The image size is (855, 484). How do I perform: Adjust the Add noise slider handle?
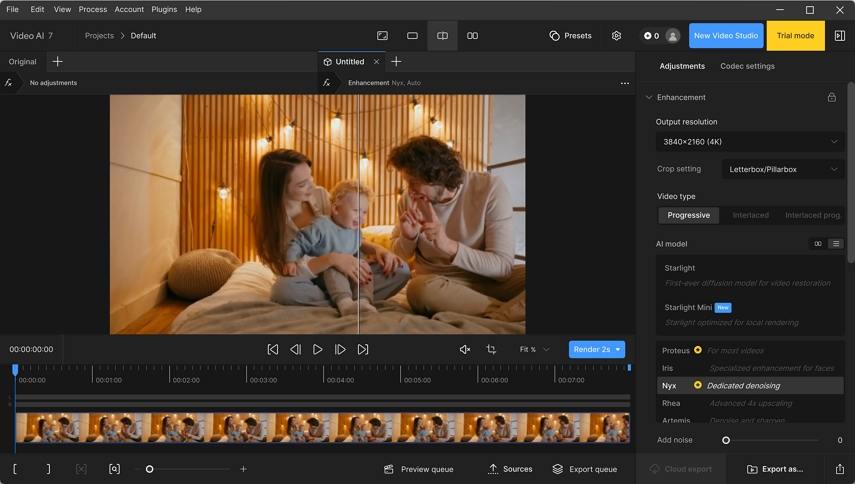coord(726,440)
